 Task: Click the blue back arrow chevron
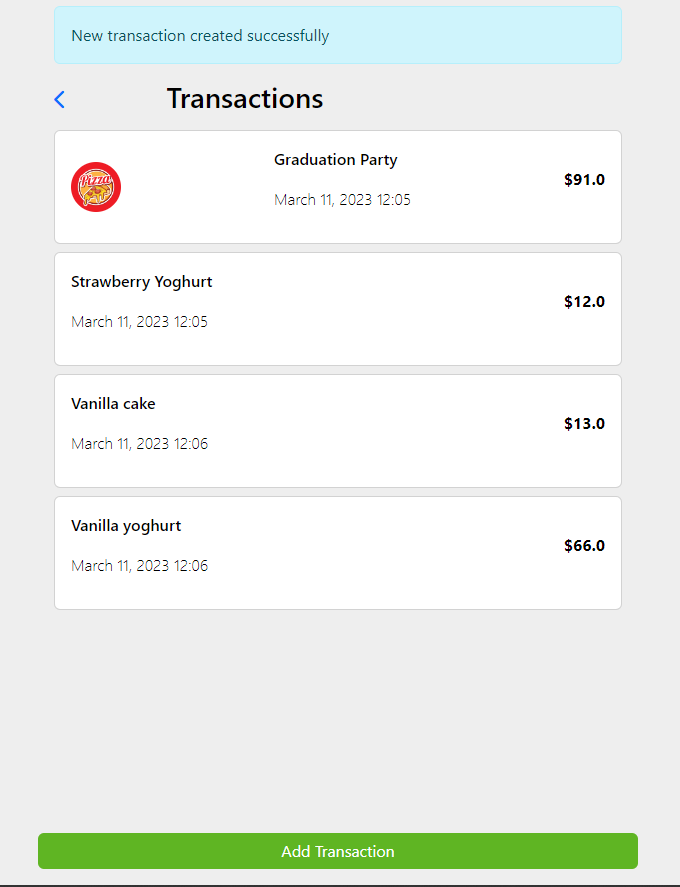[x=59, y=99]
